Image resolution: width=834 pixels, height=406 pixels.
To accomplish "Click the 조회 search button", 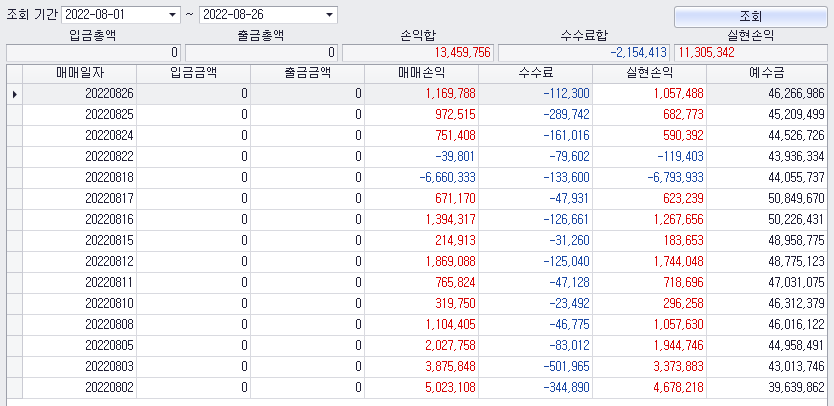I will pyautogui.click(x=750, y=16).
